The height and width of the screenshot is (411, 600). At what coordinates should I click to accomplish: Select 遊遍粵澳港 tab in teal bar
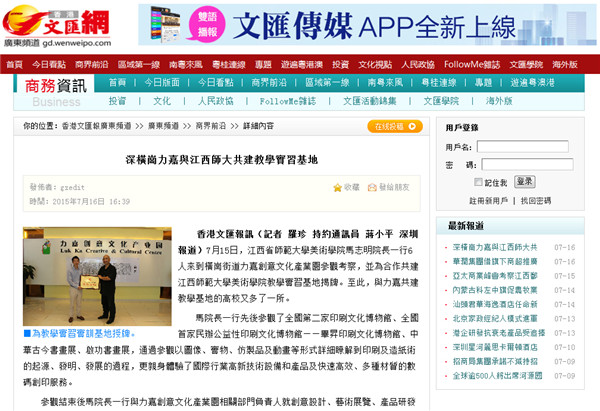(x=532, y=83)
